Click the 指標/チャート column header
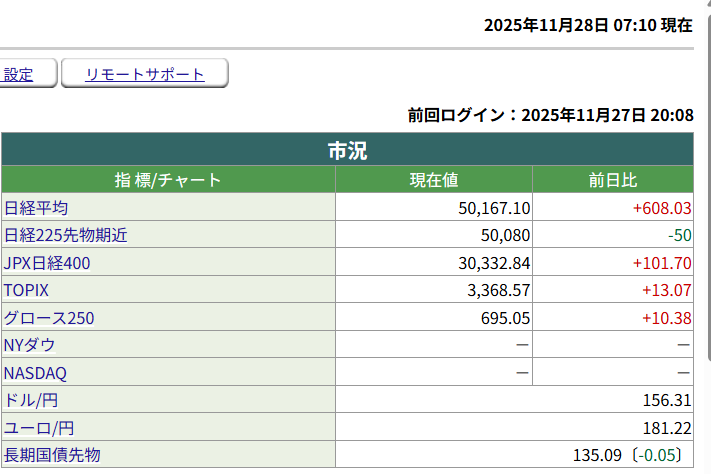Image resolution: width=711 pixels, height=474 pixels. 168,180
